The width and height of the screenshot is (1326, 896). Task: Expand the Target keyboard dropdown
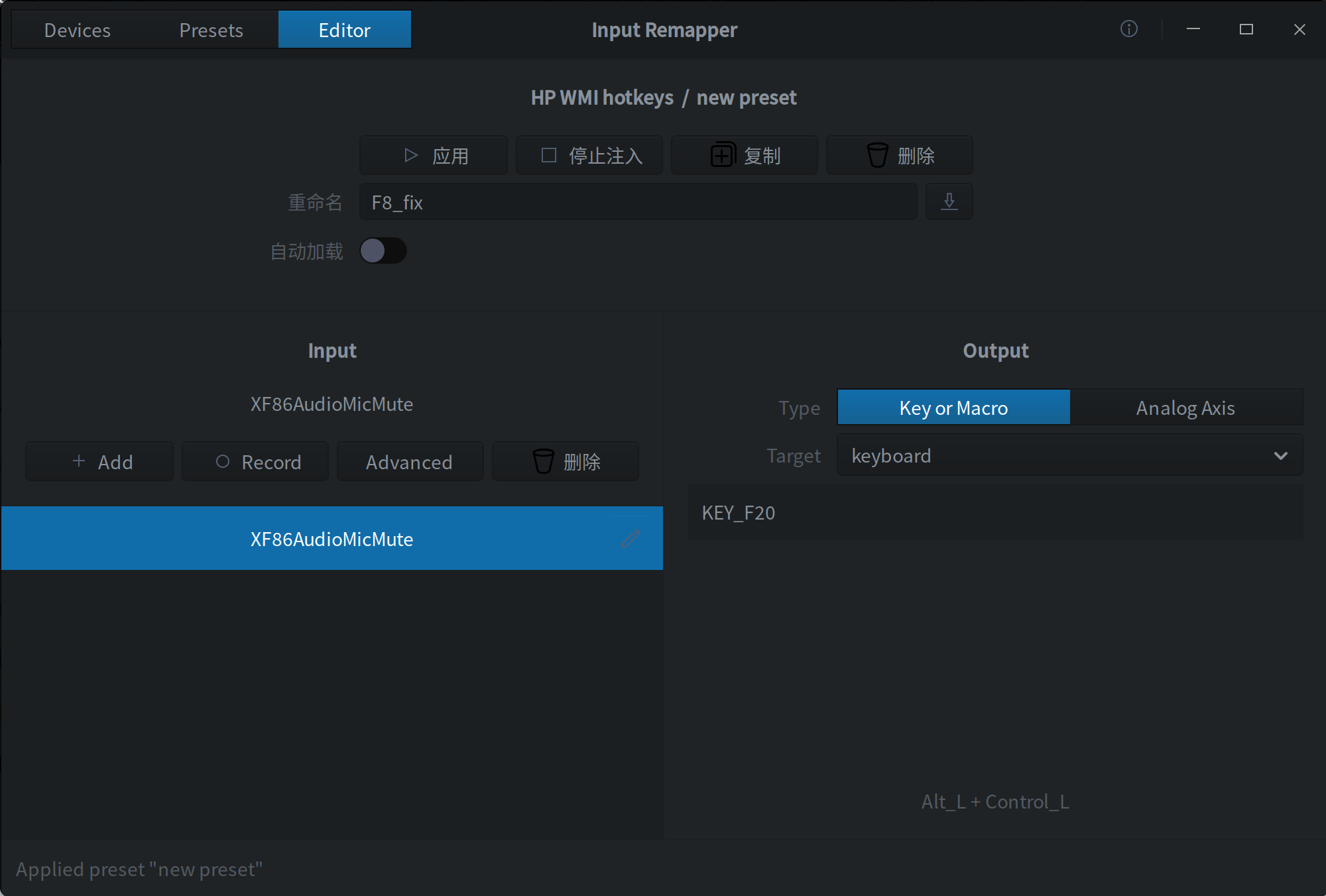tap(1070, 455)
